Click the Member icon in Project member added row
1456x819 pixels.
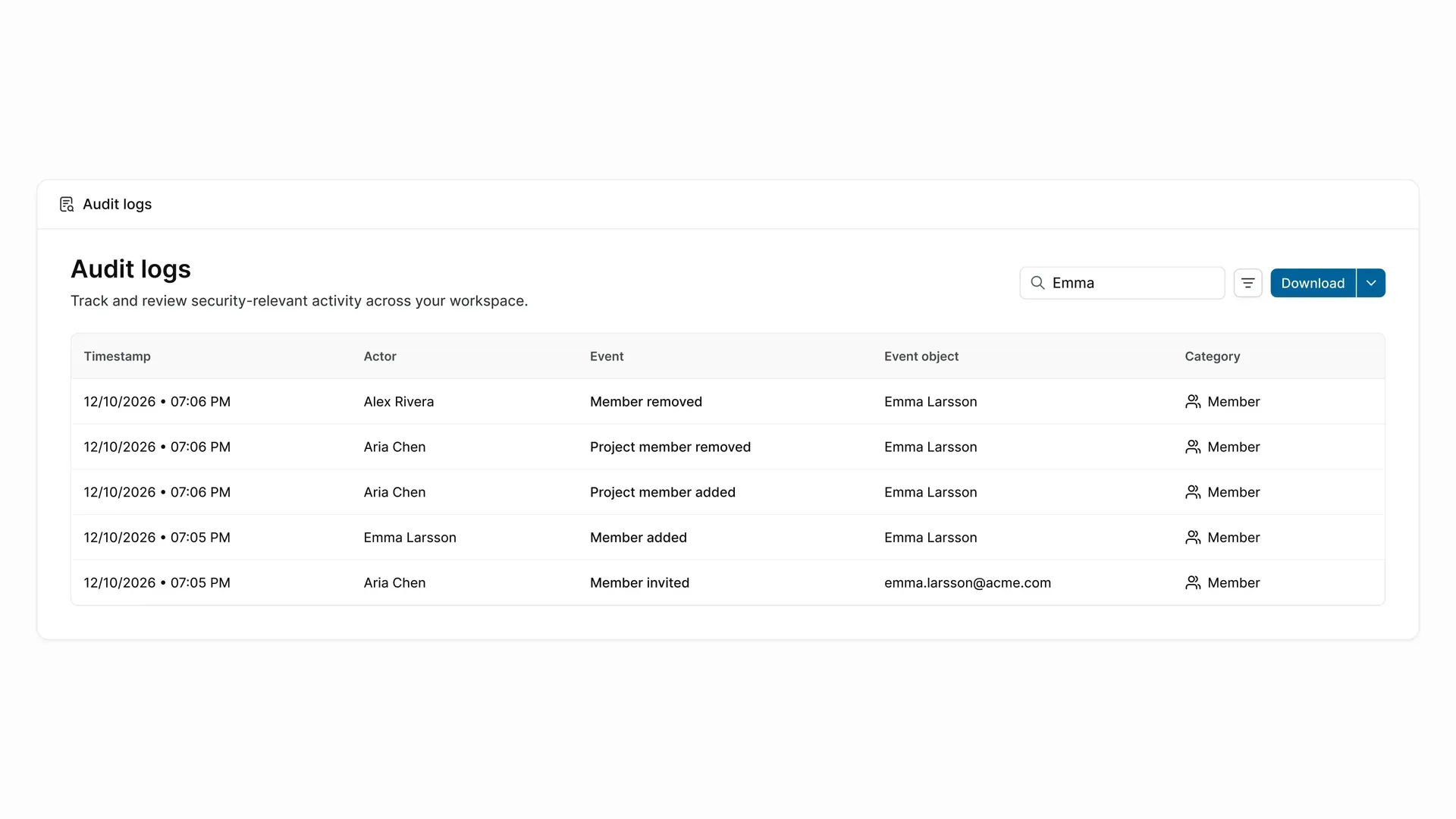coord(1193,492)
